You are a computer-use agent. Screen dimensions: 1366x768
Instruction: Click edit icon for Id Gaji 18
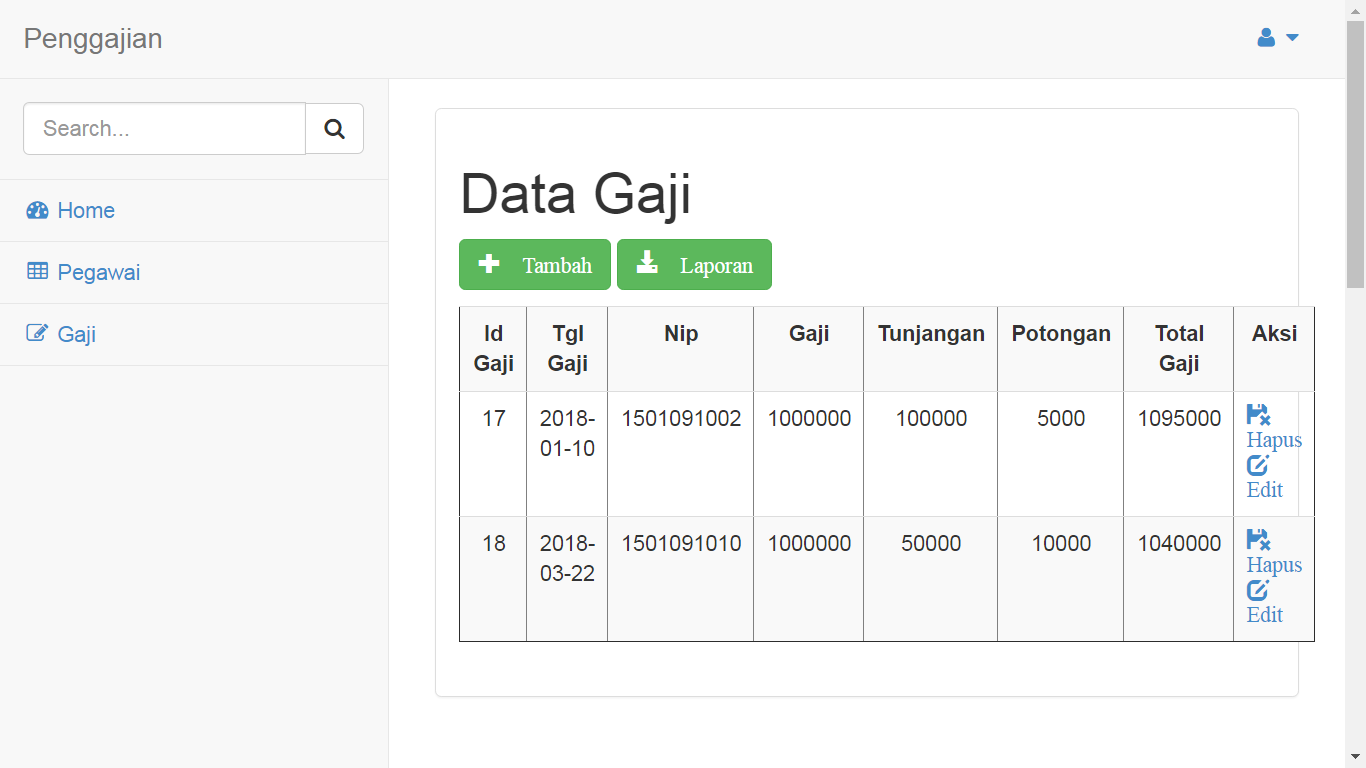[1257, 590]
